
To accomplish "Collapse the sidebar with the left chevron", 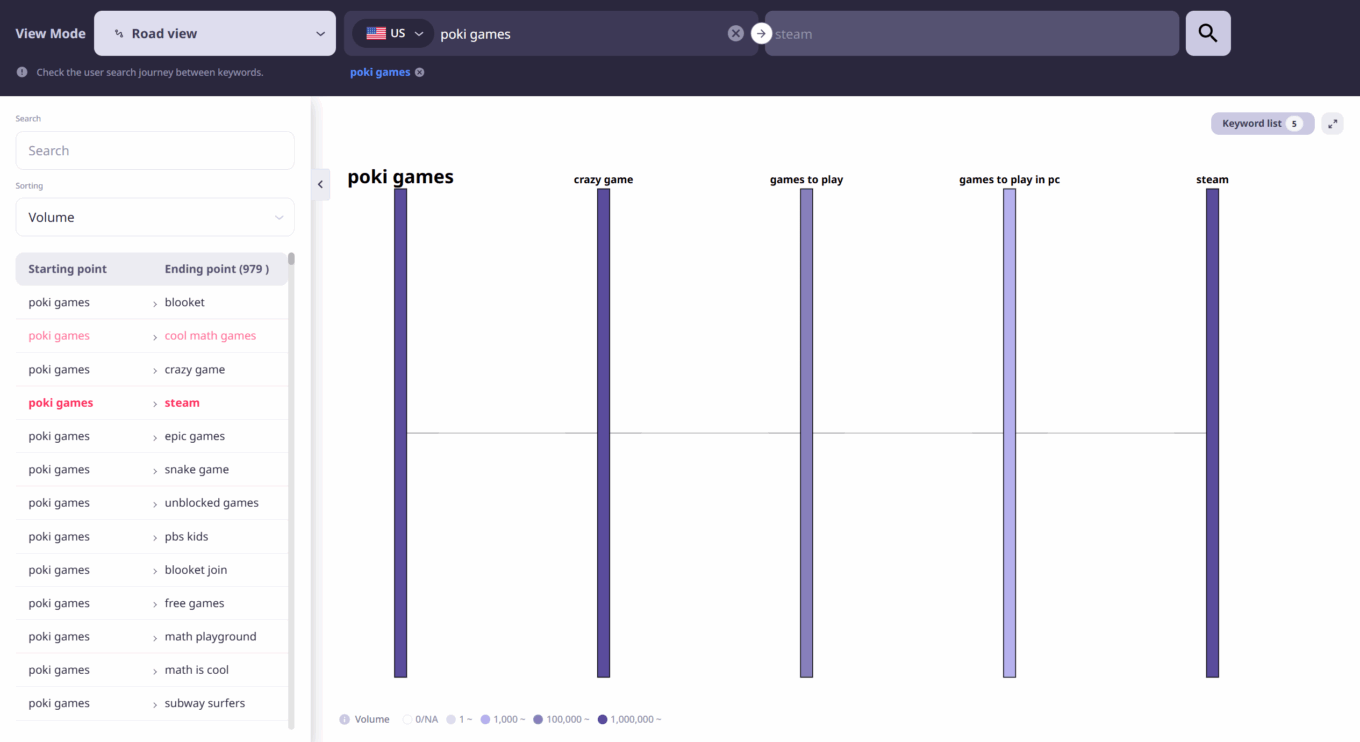I will click(320, 185).
